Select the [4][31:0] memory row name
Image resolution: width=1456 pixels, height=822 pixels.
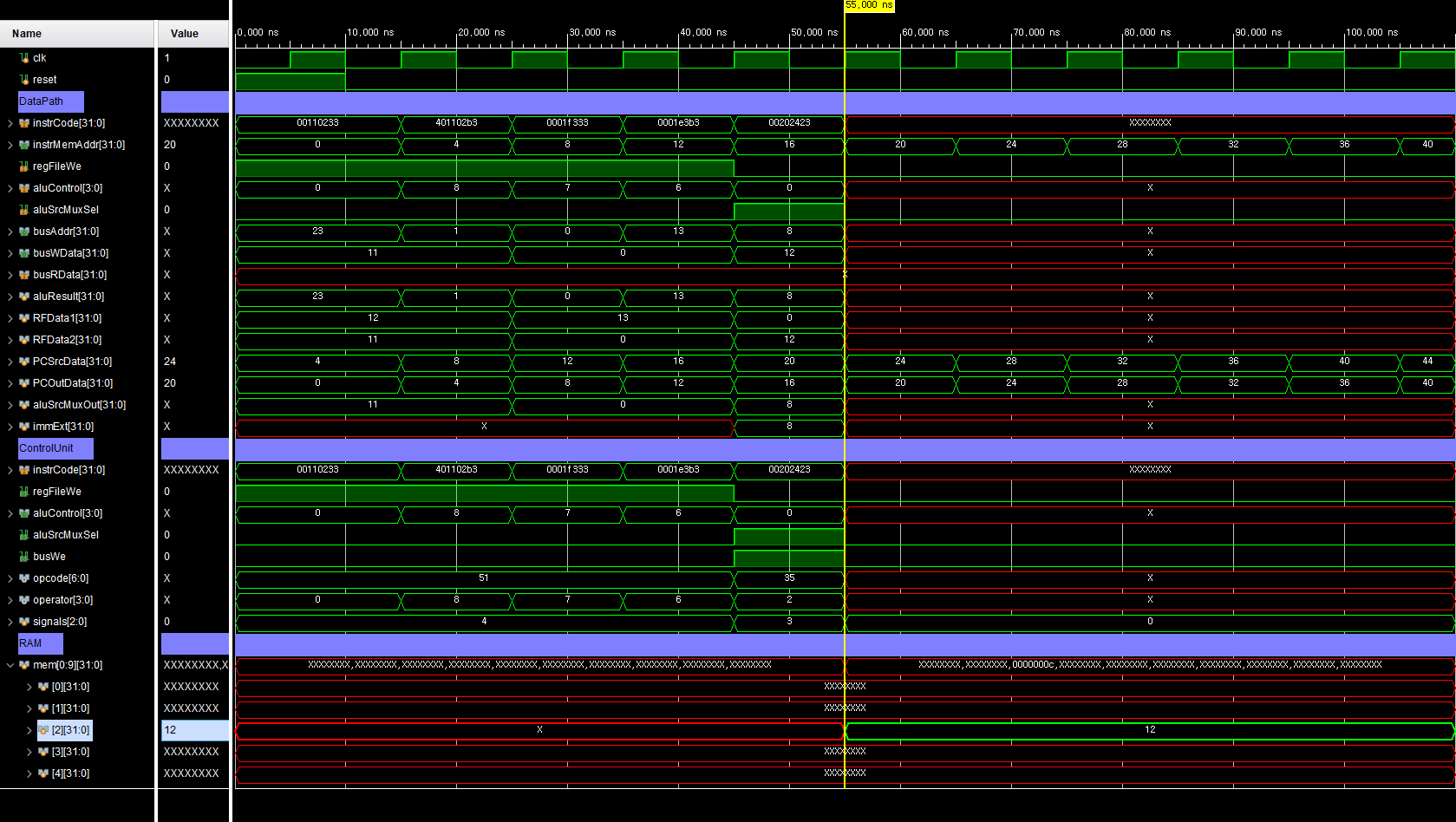[x=70, y=773]
